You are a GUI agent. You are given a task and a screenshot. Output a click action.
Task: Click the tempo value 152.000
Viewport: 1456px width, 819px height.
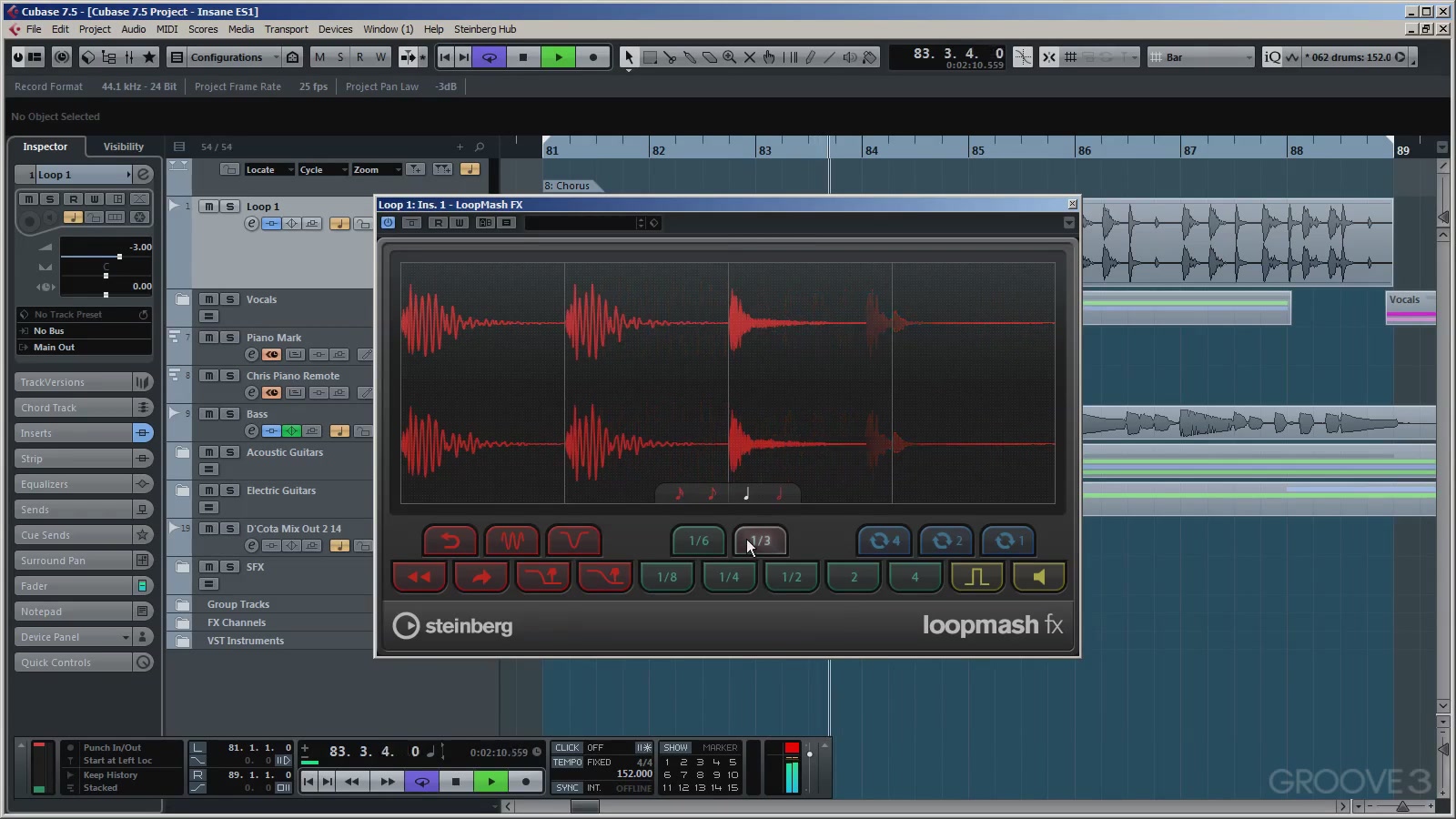(634, 774)
